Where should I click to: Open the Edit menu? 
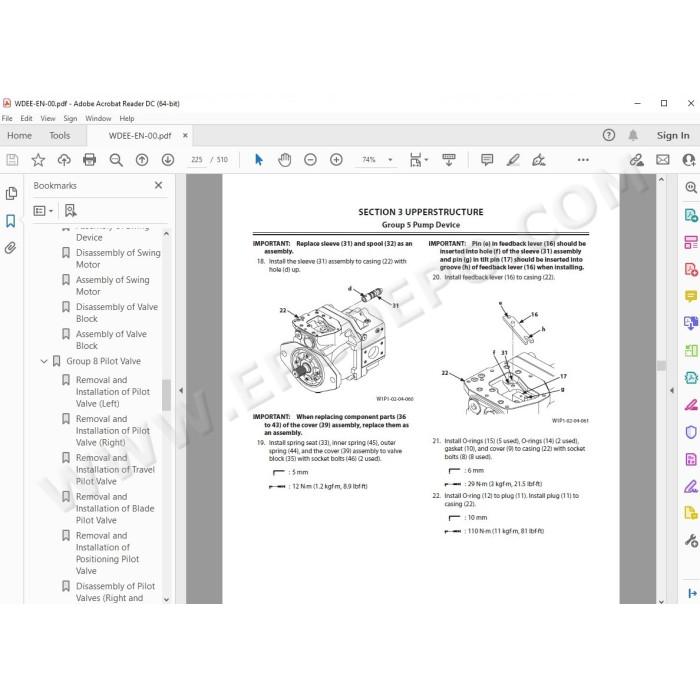point(26,118)
